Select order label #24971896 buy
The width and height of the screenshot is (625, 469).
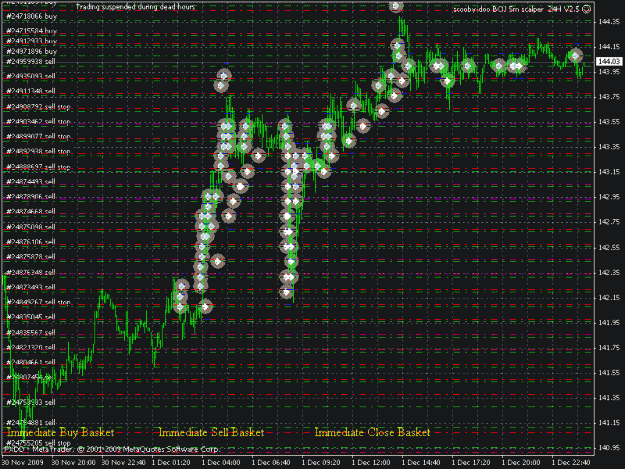[31, 51]
